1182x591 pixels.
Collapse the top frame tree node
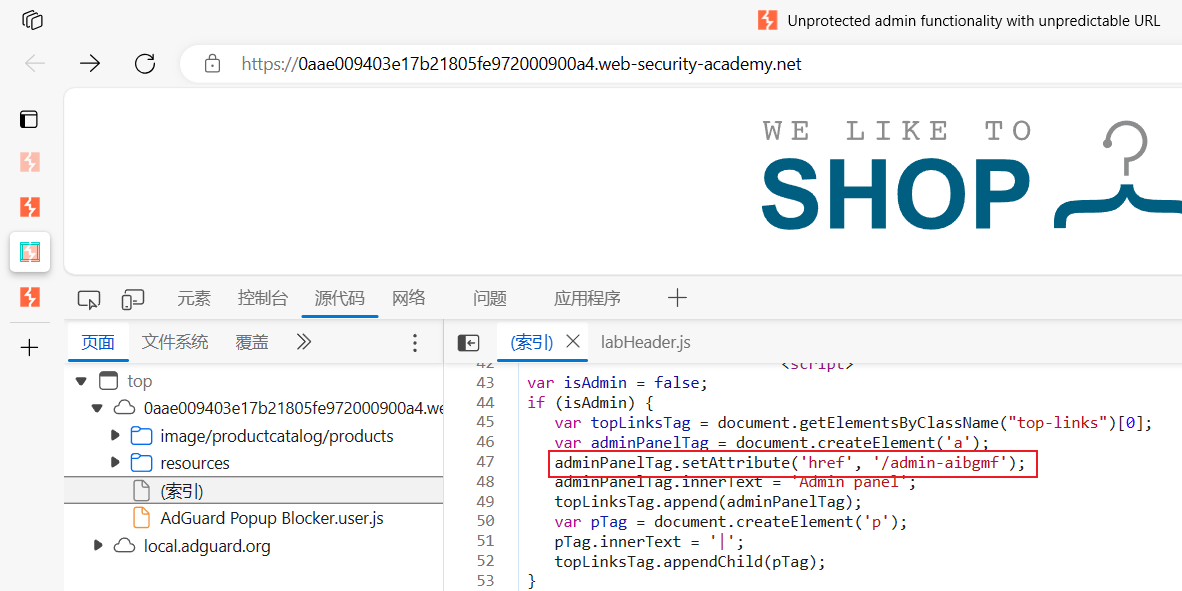point(81,382)
